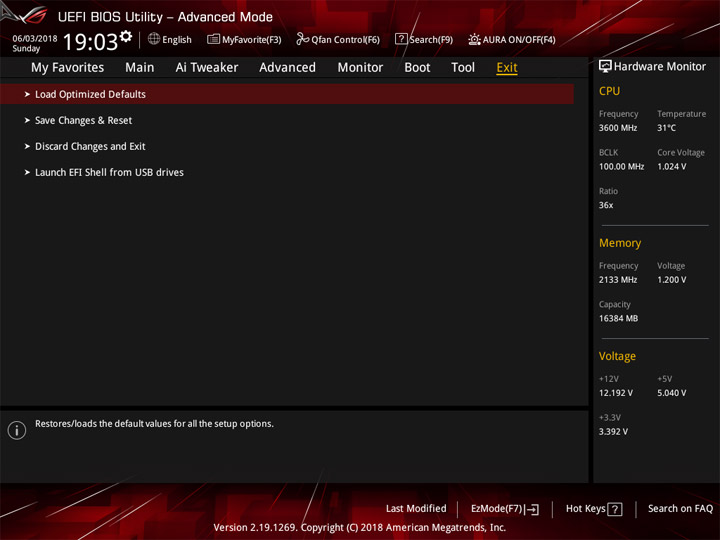Click the MyFavorite list icon

click(213, 39)
